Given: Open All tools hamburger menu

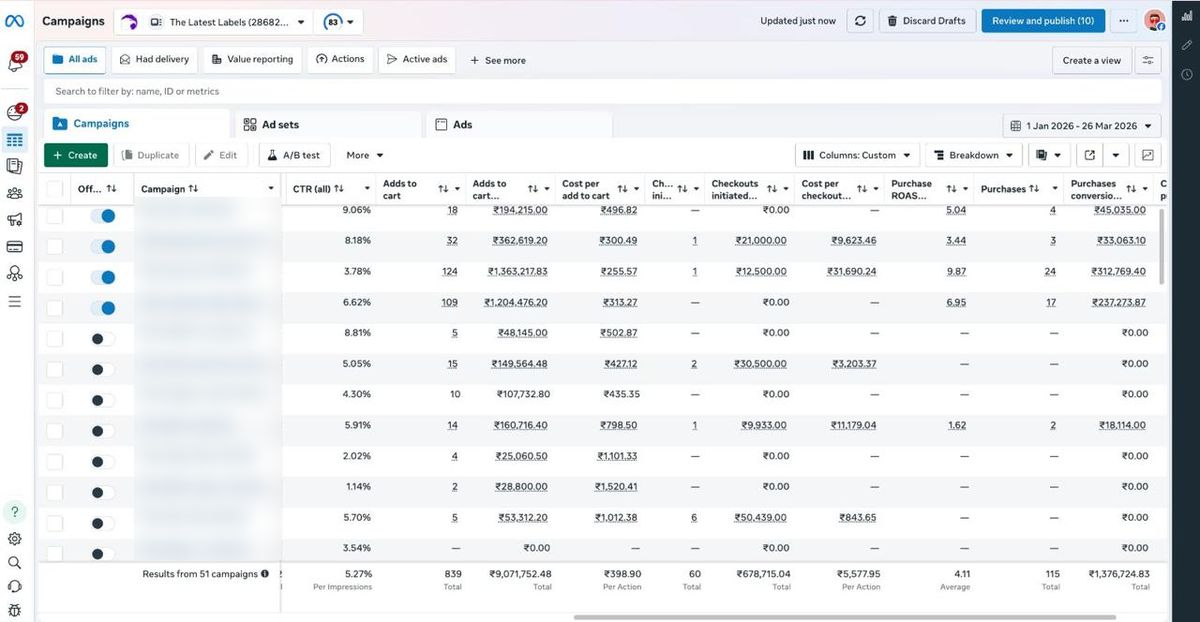Looking at the screenshot, I should point(14,300).
